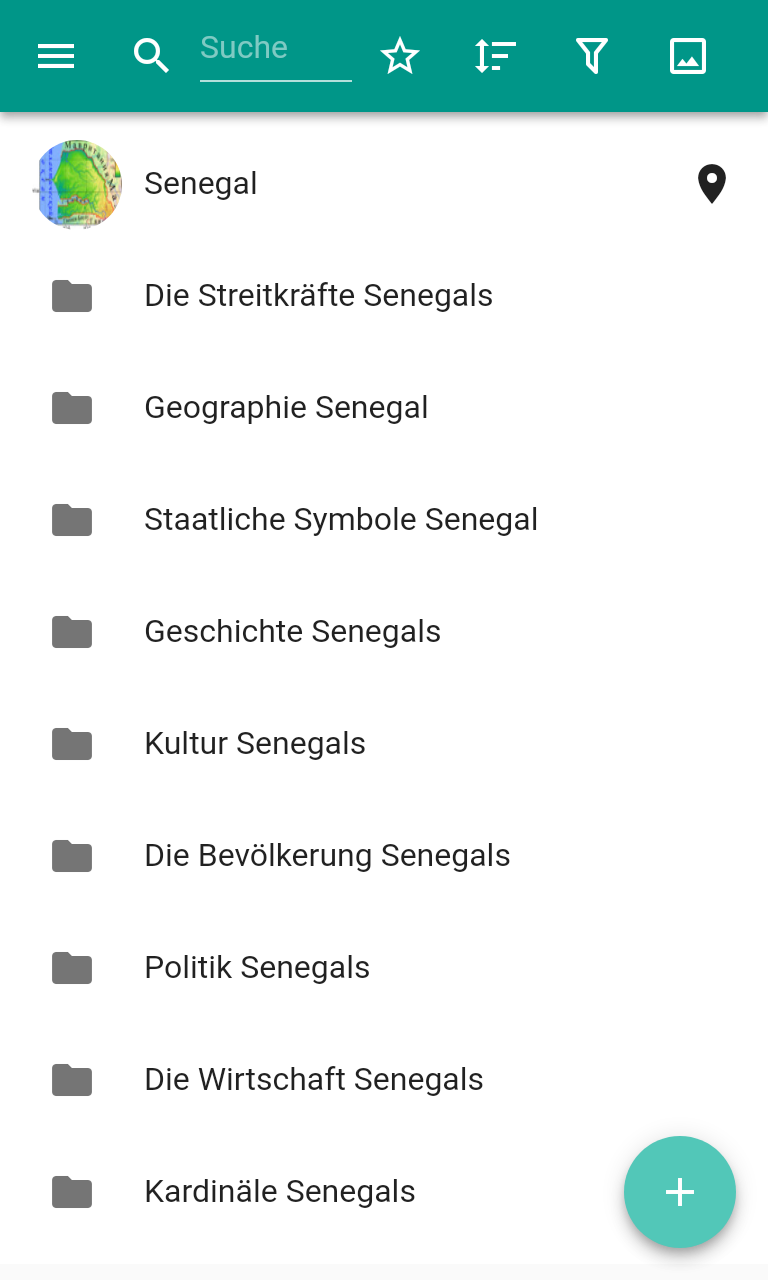Tap the magnifier search icon
Image resolution: width=768 pixels, height=1280 pixels.
[x=151, y=56]
